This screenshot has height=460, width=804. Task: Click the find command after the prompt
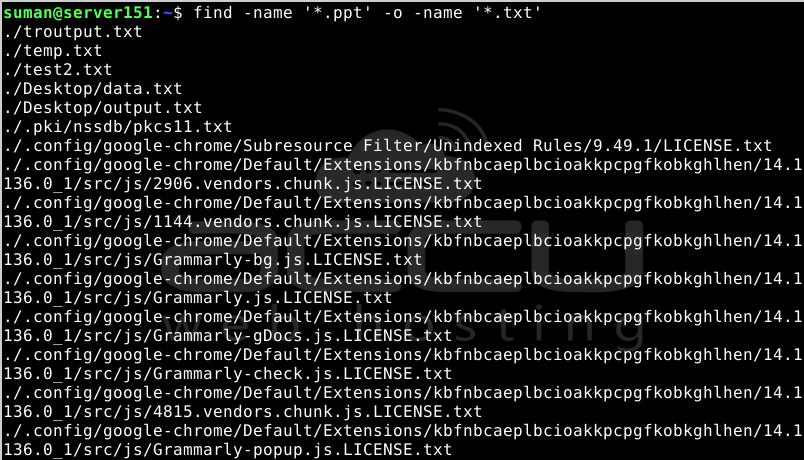[213, 12]
